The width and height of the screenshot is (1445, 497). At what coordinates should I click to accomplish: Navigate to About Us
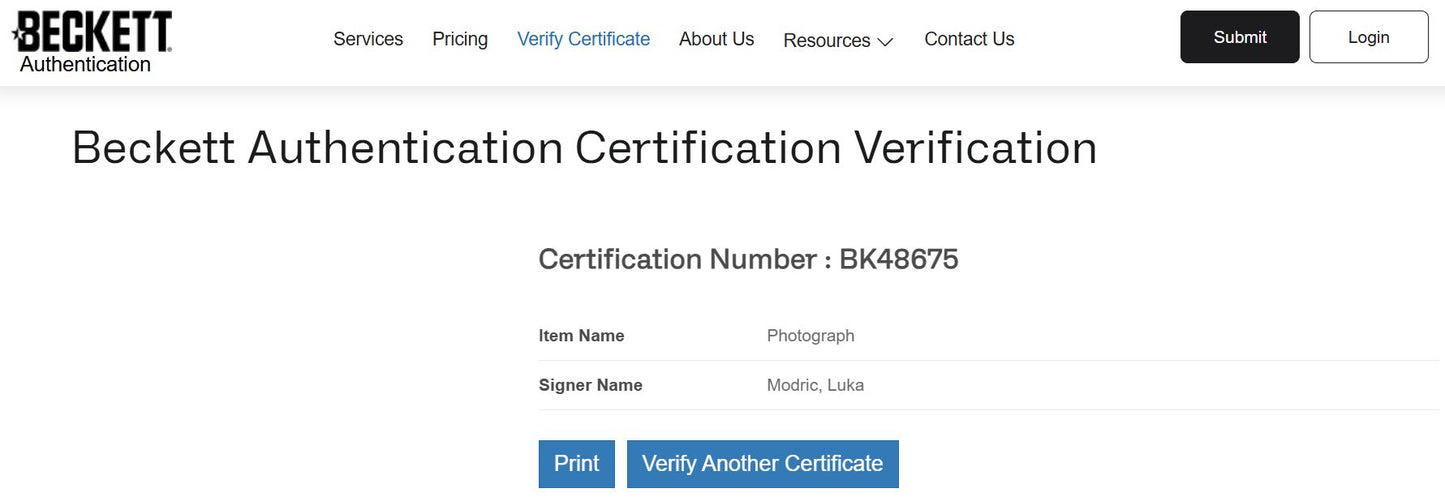coord(716,39)
